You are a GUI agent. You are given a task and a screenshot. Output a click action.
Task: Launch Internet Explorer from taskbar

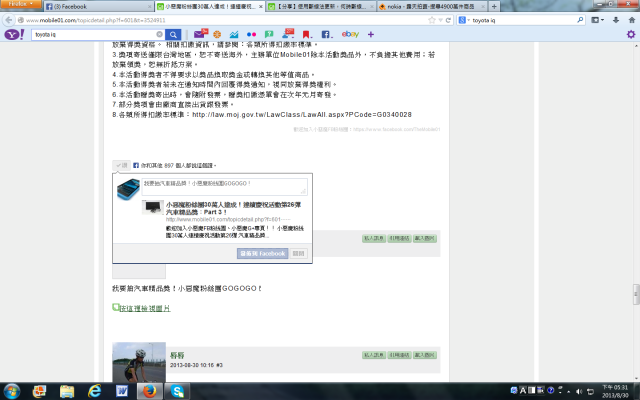point(94,391)
